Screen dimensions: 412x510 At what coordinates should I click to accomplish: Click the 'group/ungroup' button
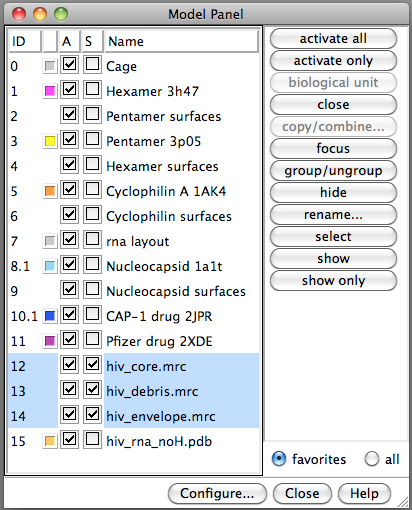click(333, 171)
